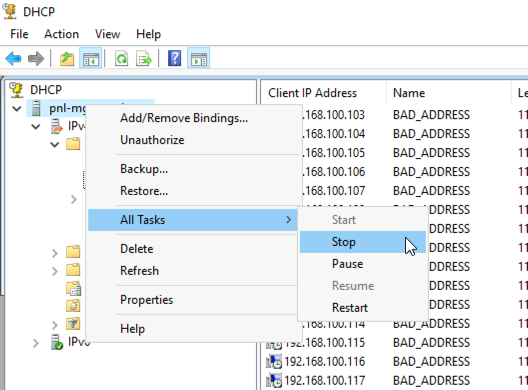Screen dimensions: 528x390
Task: Open the File menu
Action: click(x=19, y=34)
